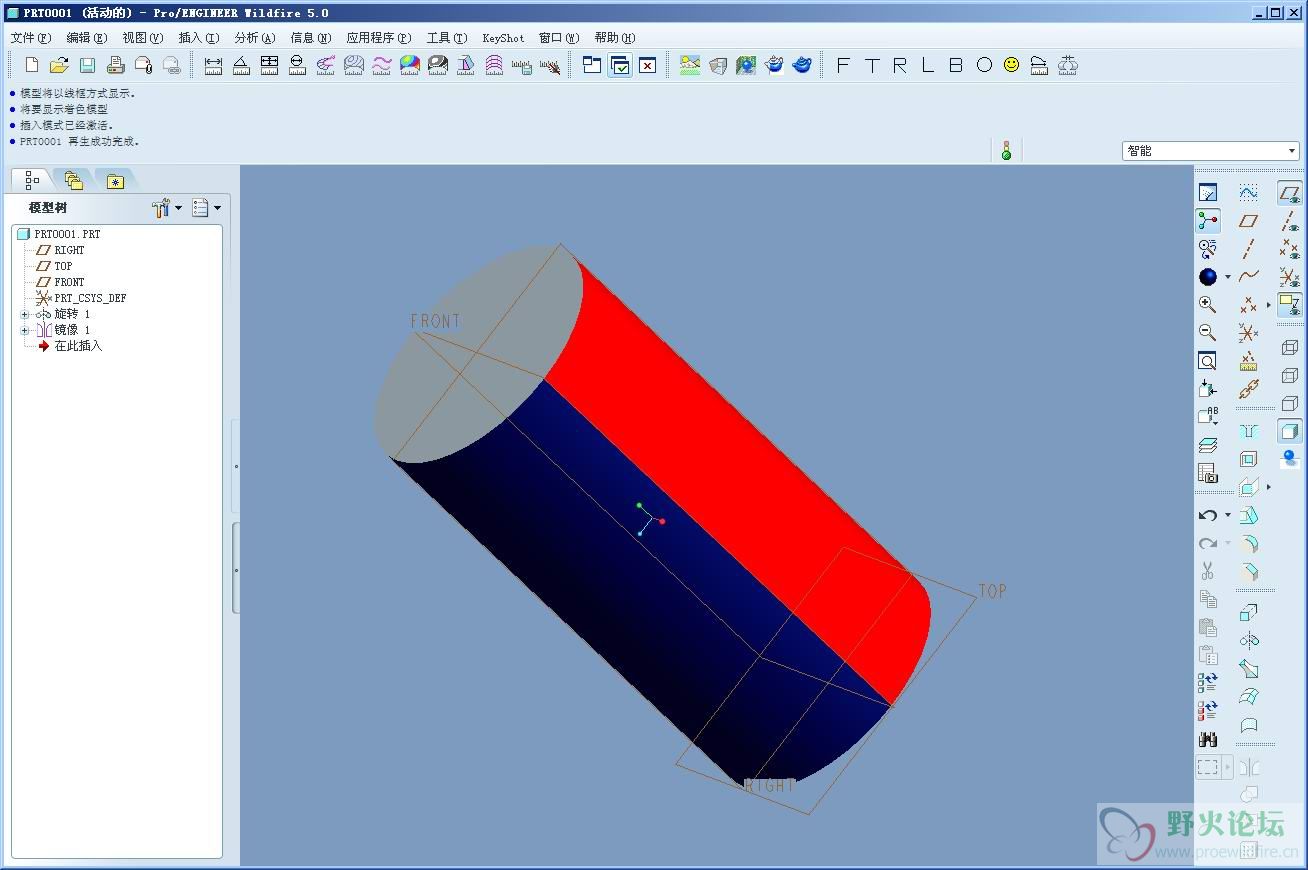This screenshot has width=1308, height=870.
Task: Open the undo history dropdown arrow
Action: point(1228,515)
